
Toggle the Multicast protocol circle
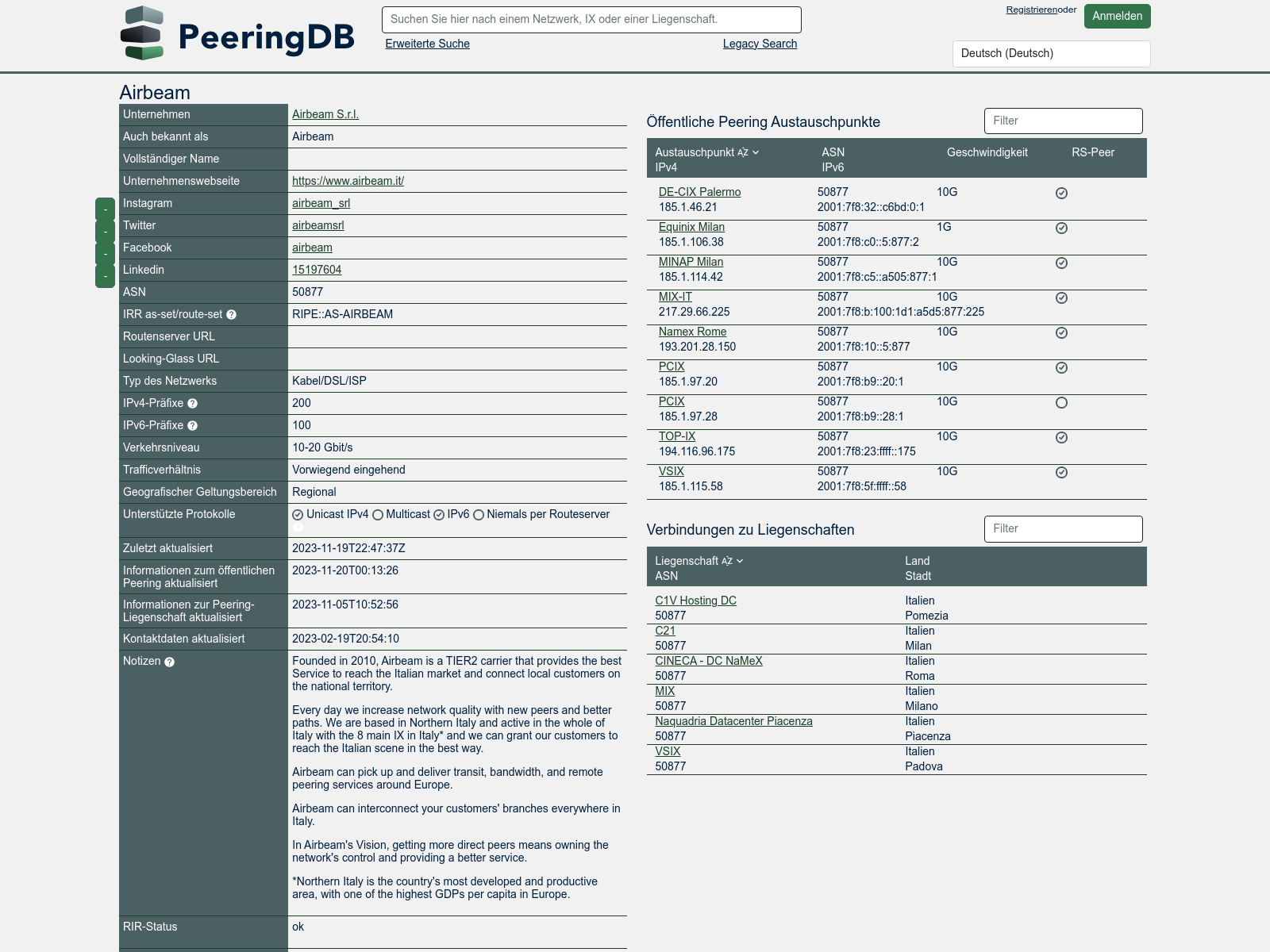[x=378, y=515]
